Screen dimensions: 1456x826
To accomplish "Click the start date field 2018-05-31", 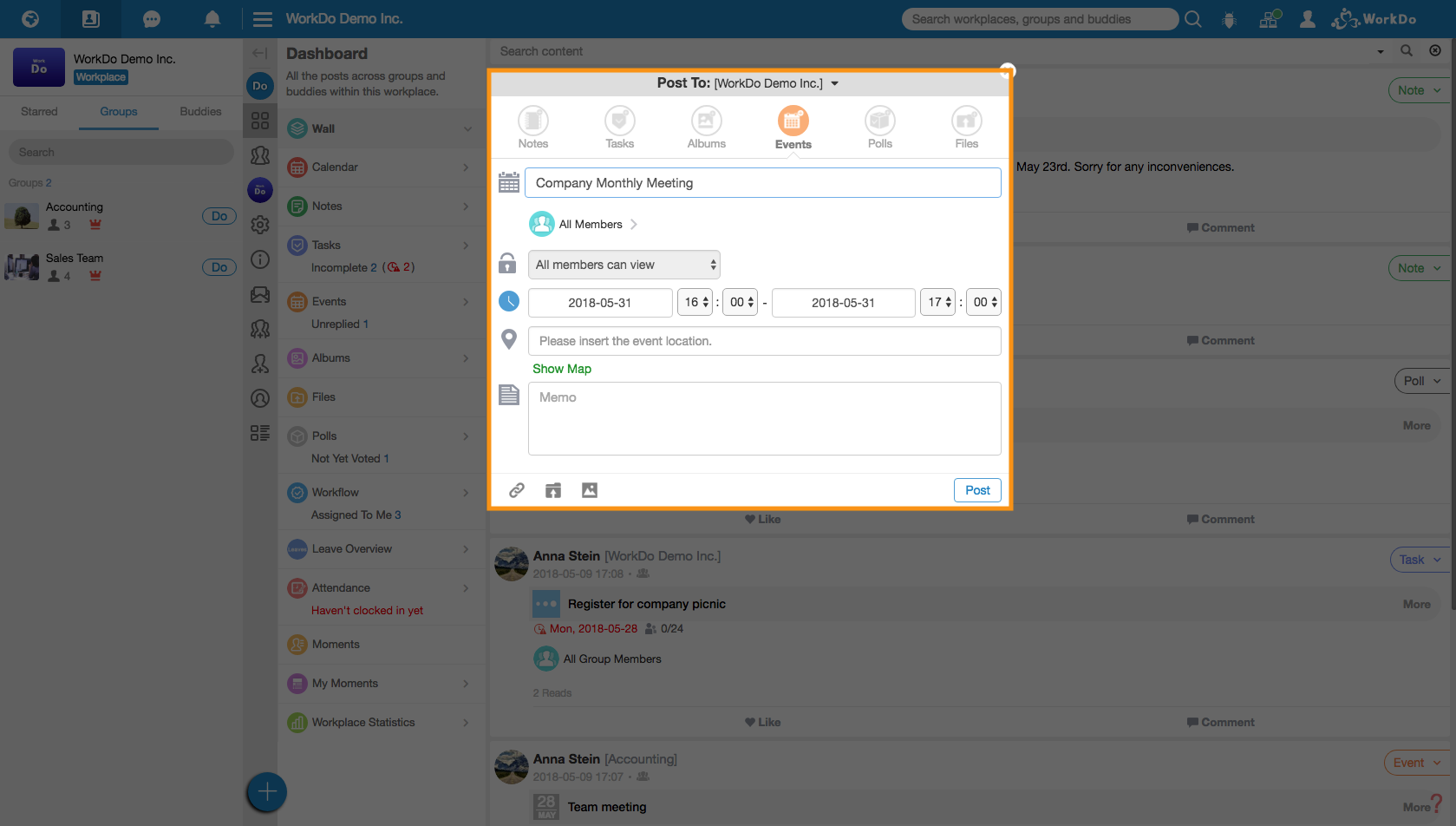I will (600, 303).
